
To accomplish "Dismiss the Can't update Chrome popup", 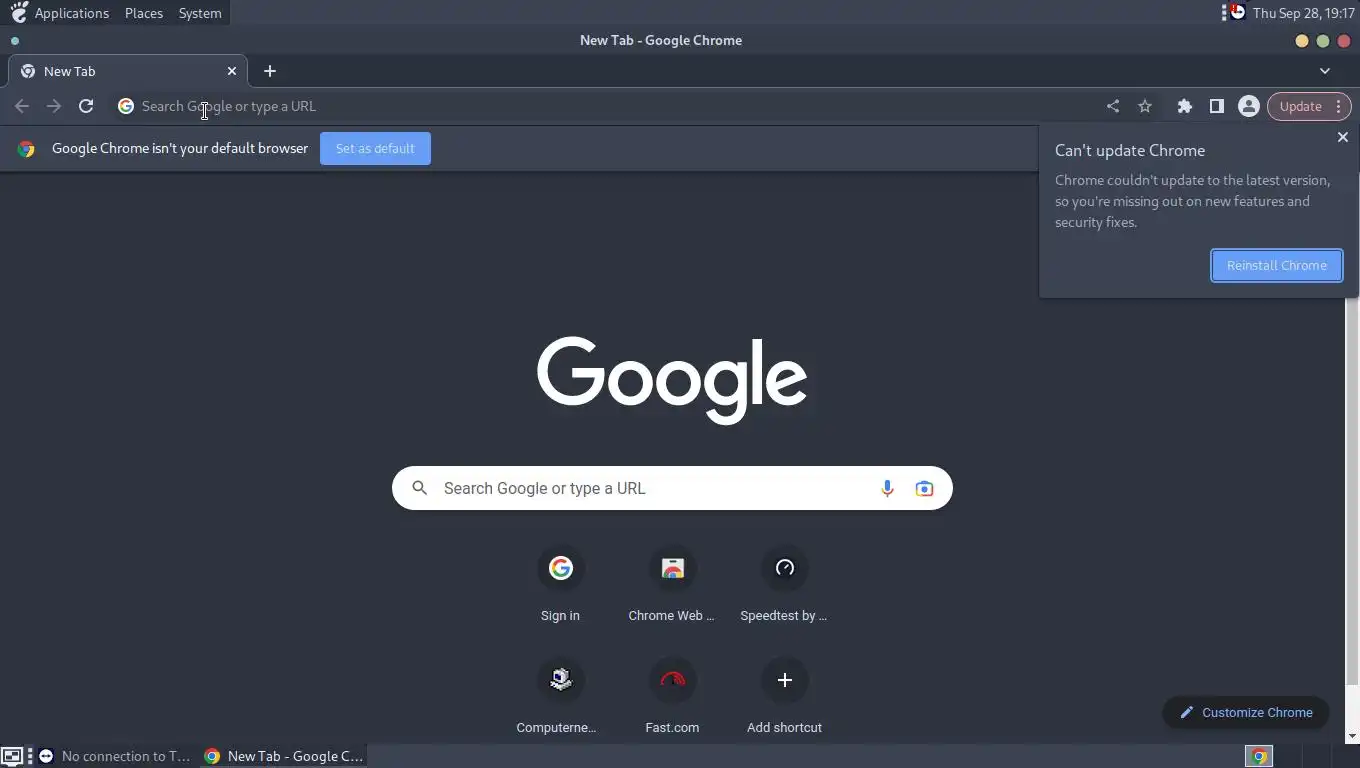I will [1343, 137].
